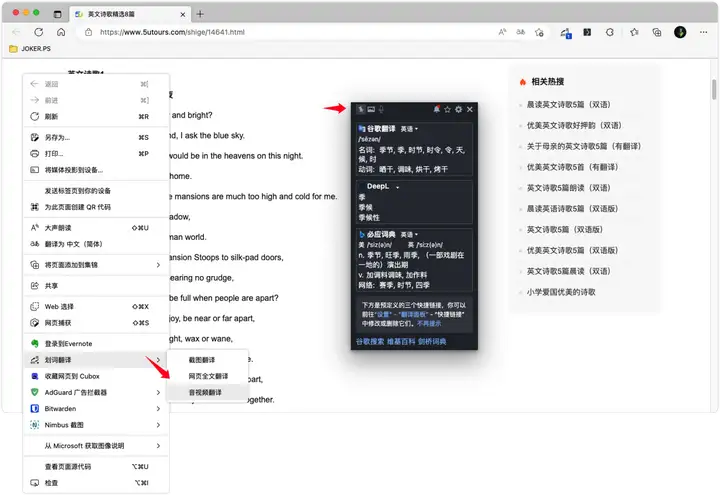The image size is (720, 495).
Task: Choose 发送标签页到你的设备
Action: pos(96,191)
